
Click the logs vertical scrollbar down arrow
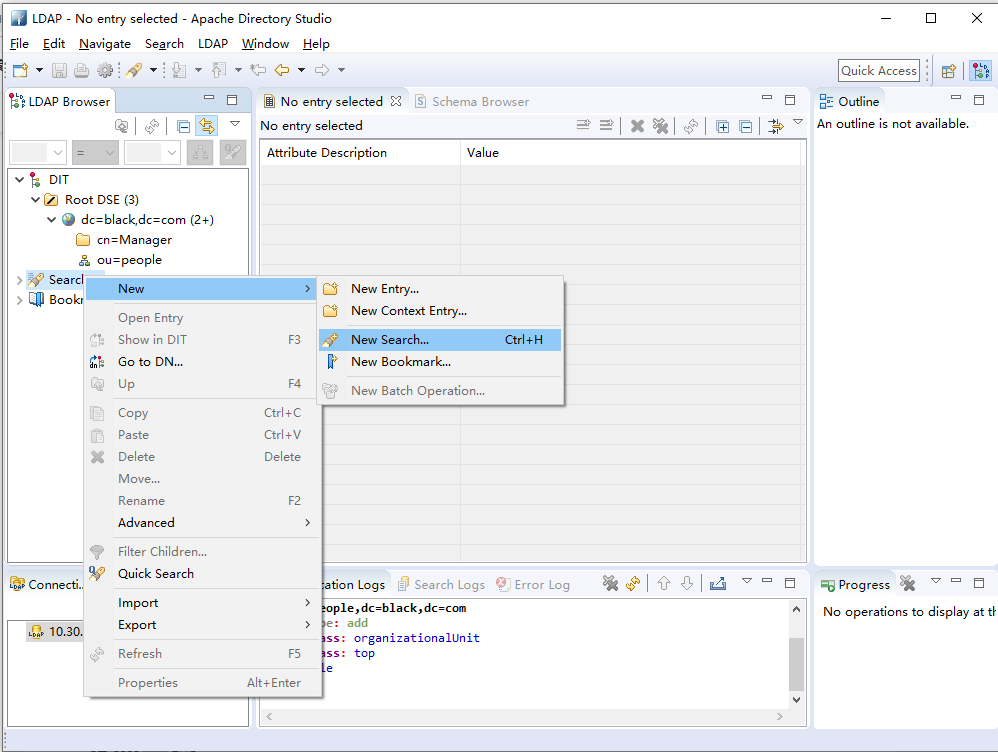pos(796,699)
